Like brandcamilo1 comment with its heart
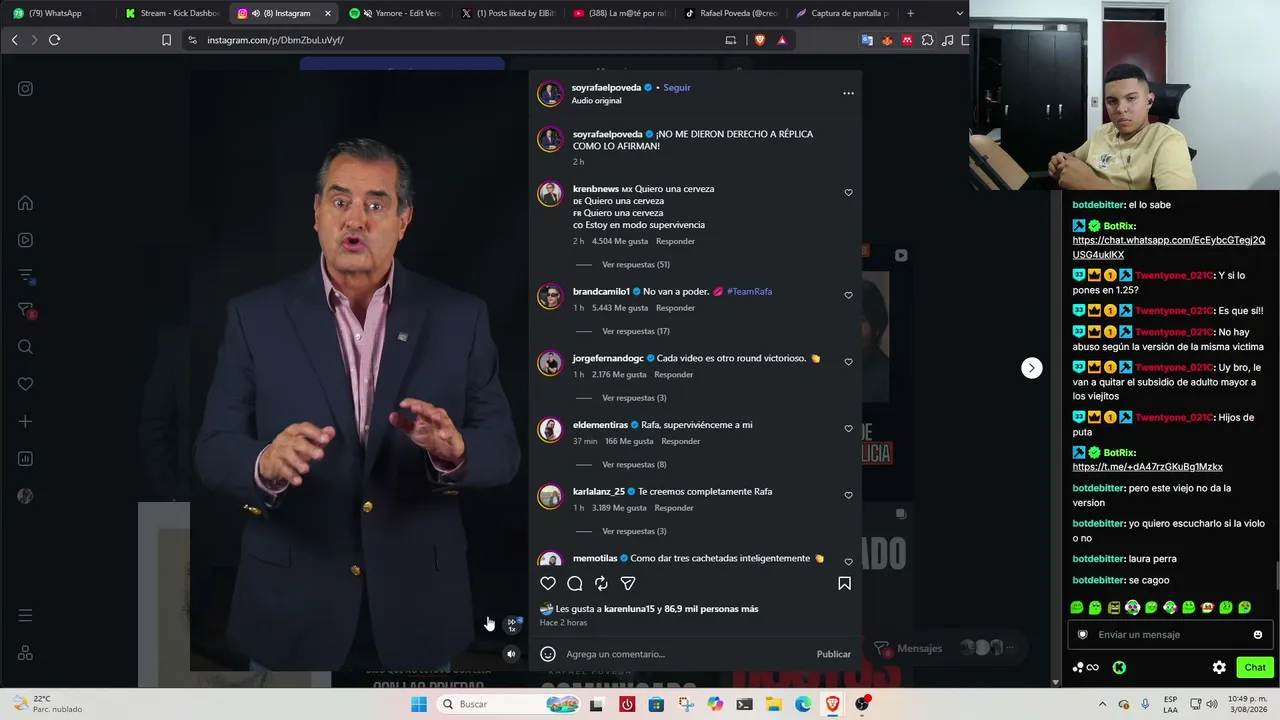This screenshot has width=1280, height=720. coord(848,295)
